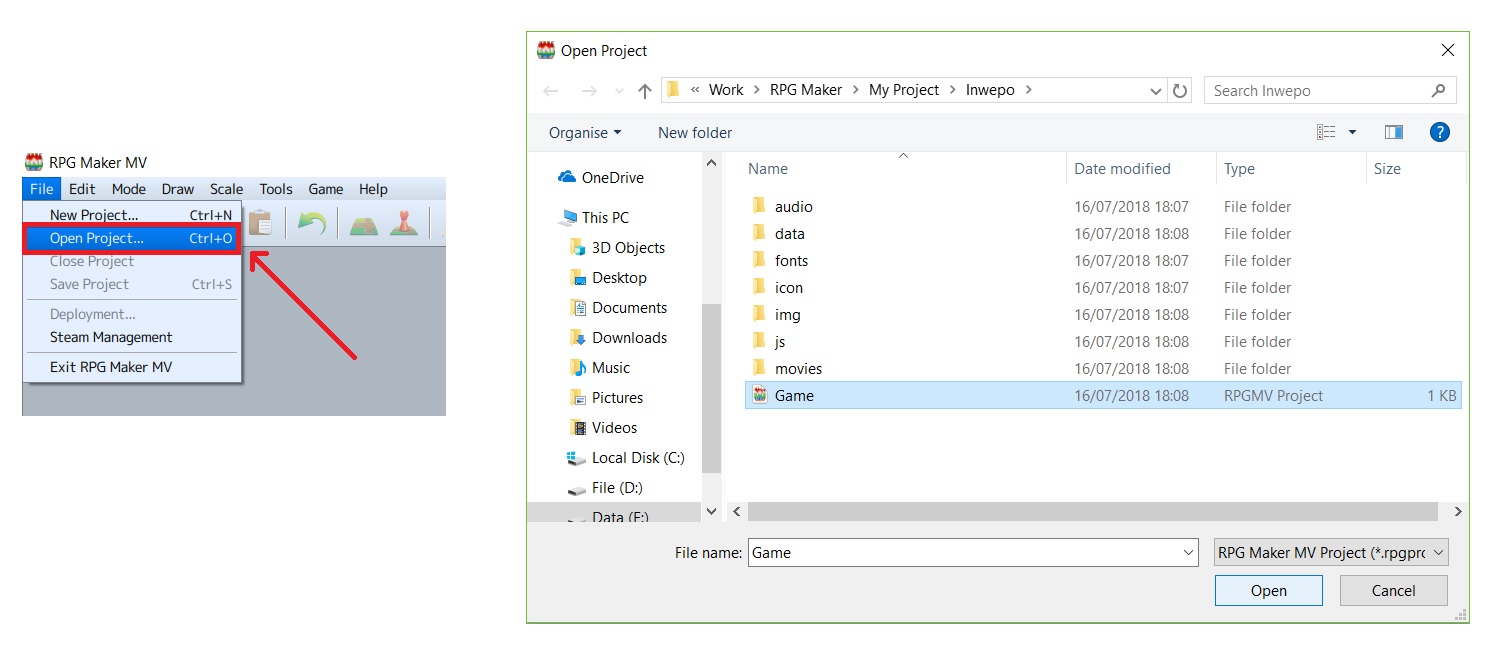Screen dimensions: 1494x645
Task: Click the blue Help question mark icon
Action: [x=1439, y=132]
